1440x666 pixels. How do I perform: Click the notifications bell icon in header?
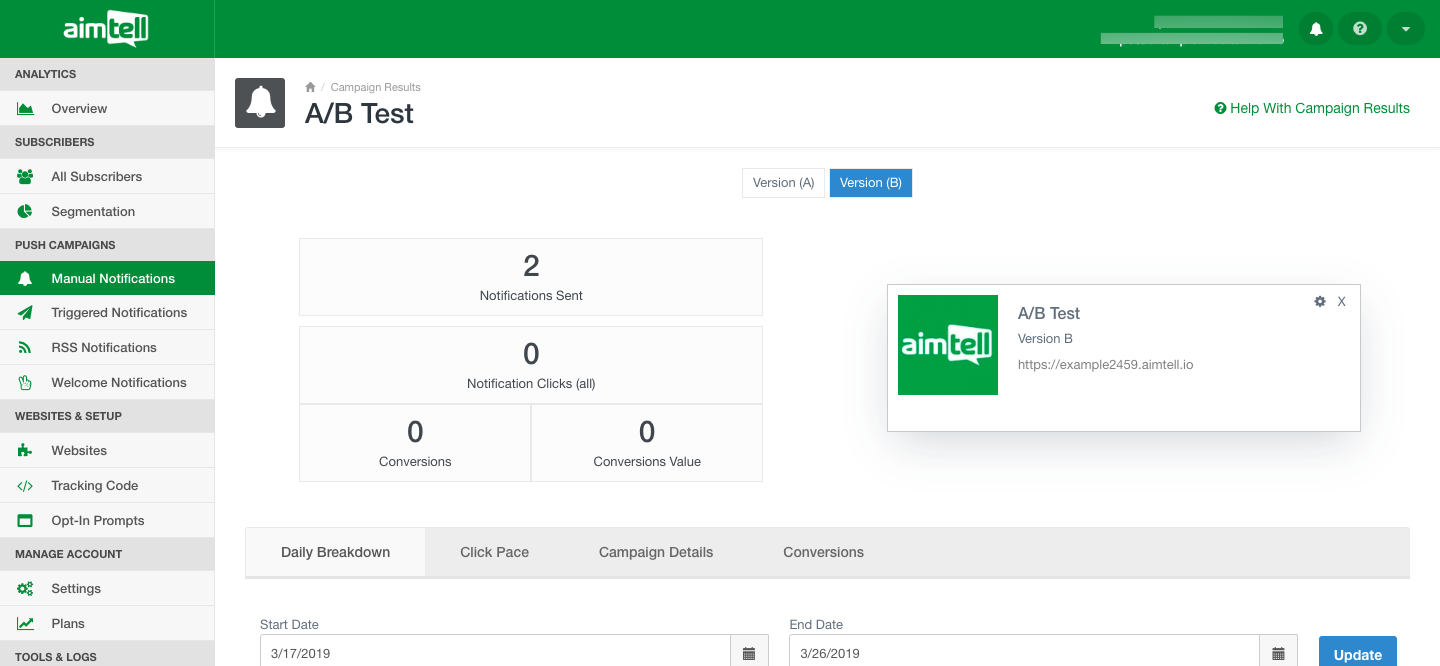[1316, 29]
